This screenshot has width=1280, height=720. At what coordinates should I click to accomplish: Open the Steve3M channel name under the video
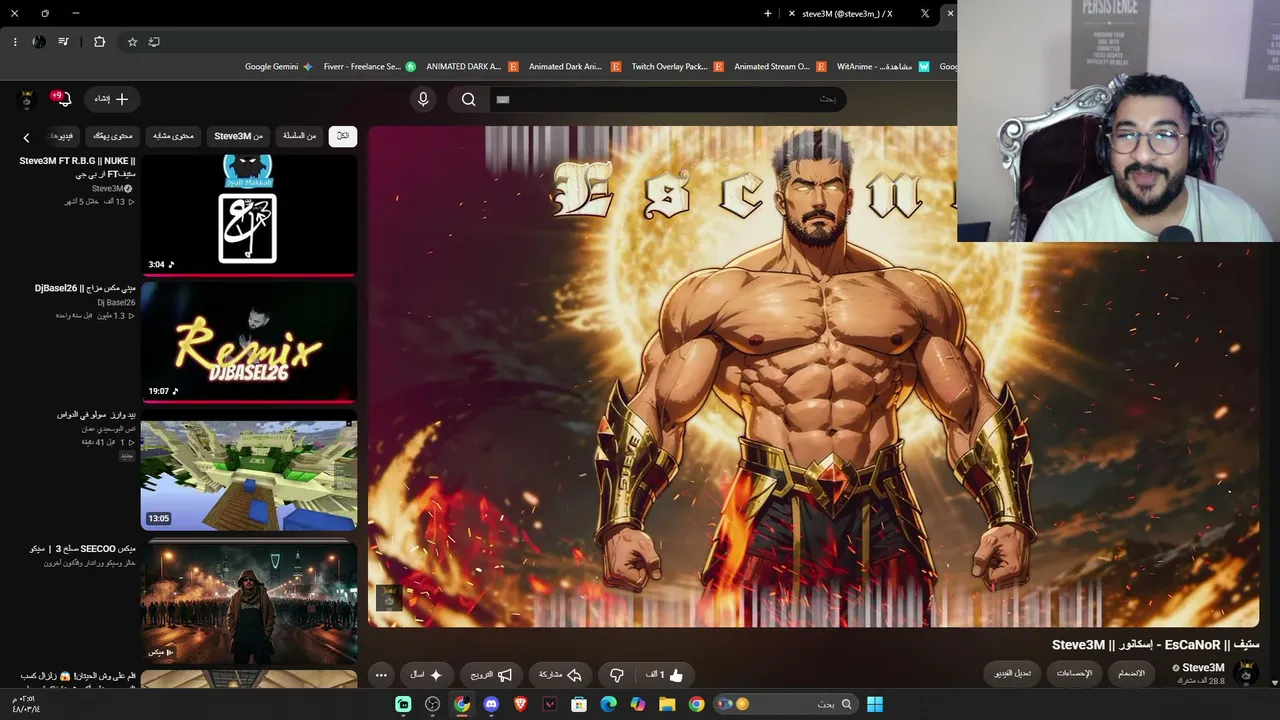pyautogui.click(x=1203, y=667)
